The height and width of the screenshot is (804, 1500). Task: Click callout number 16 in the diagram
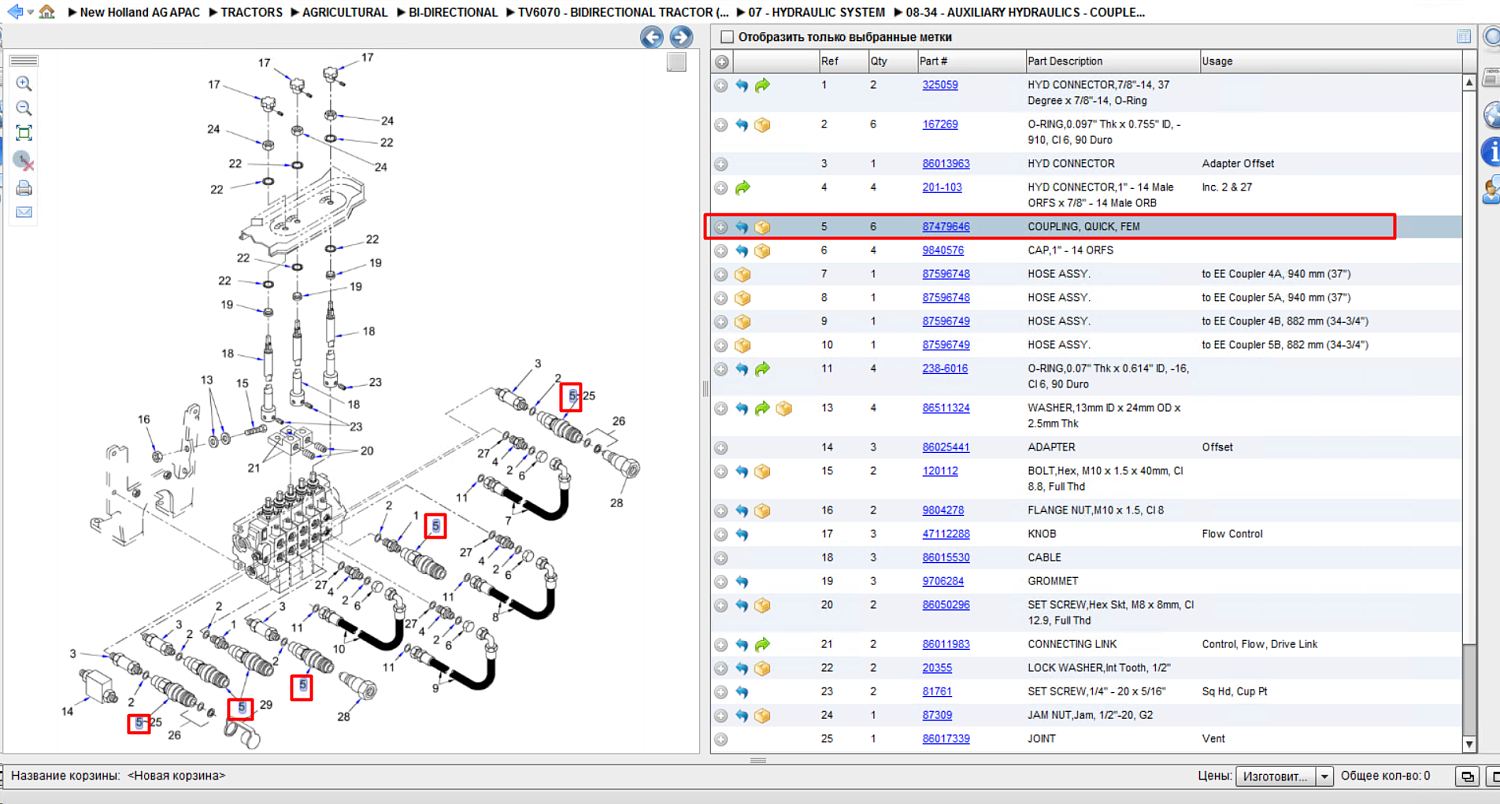click(144, 420)
